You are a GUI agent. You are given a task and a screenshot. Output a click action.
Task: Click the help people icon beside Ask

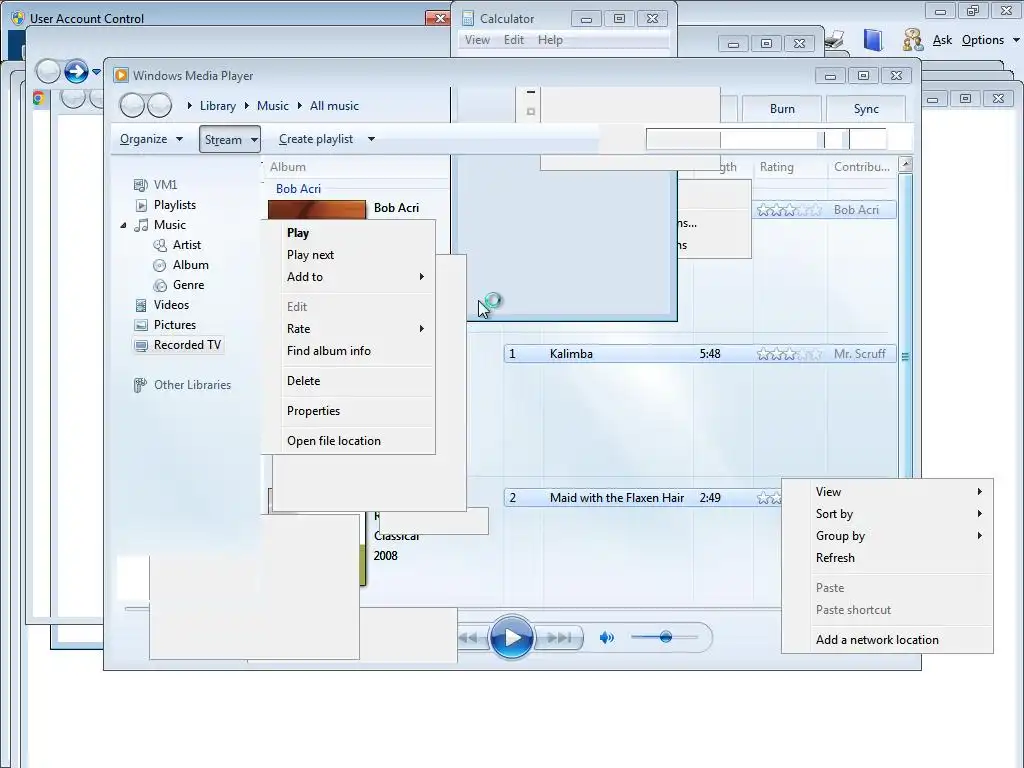[x=912, y=40]
